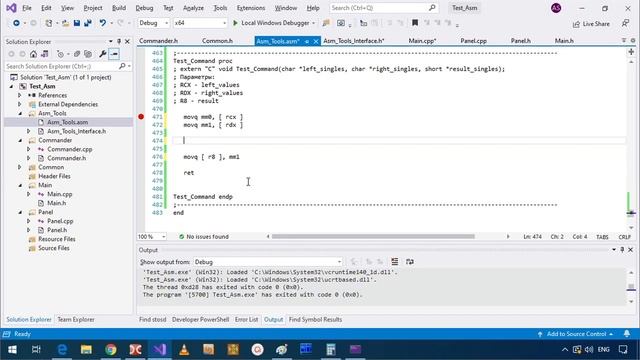Click No issues found indicator
This screenshot has width=640, height=360.
point(203,237)
